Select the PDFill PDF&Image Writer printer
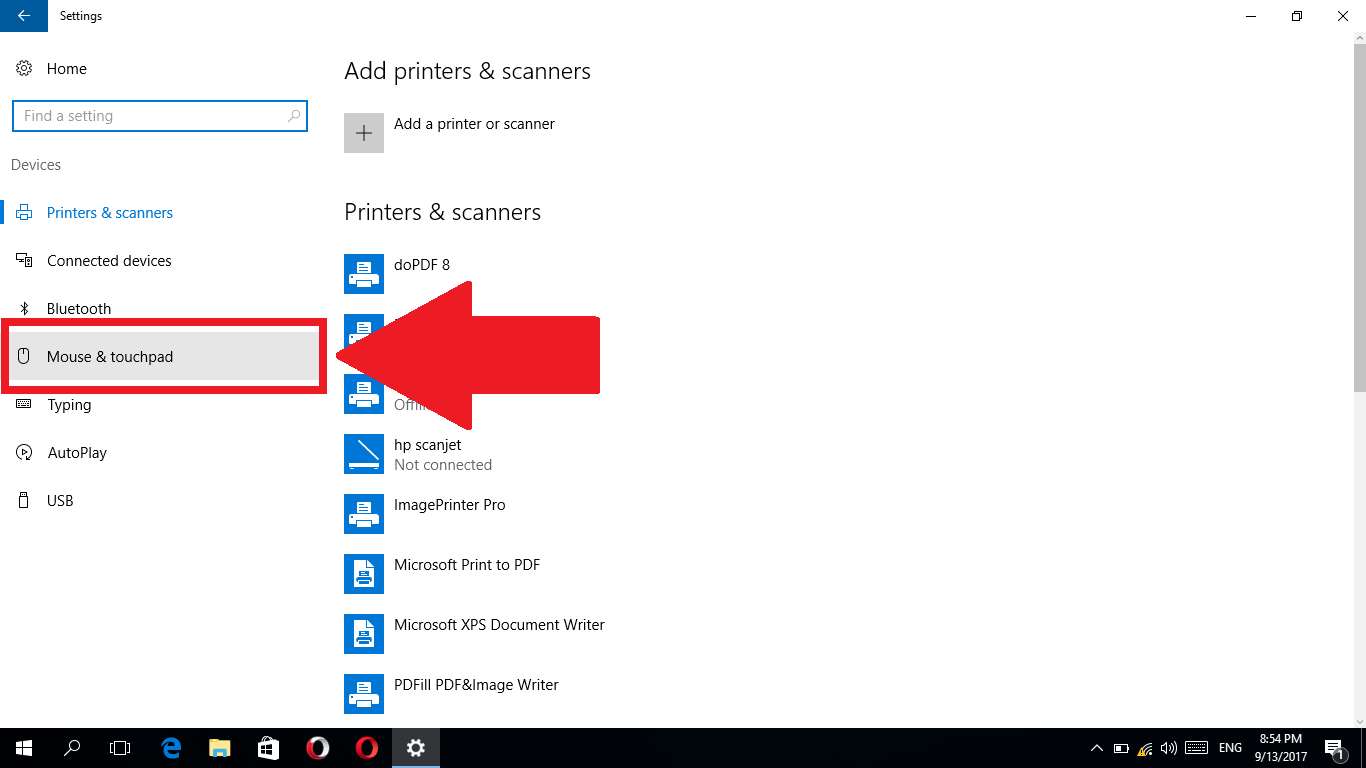This screenshot has width=1366, height=768. [x=452, y=694]
